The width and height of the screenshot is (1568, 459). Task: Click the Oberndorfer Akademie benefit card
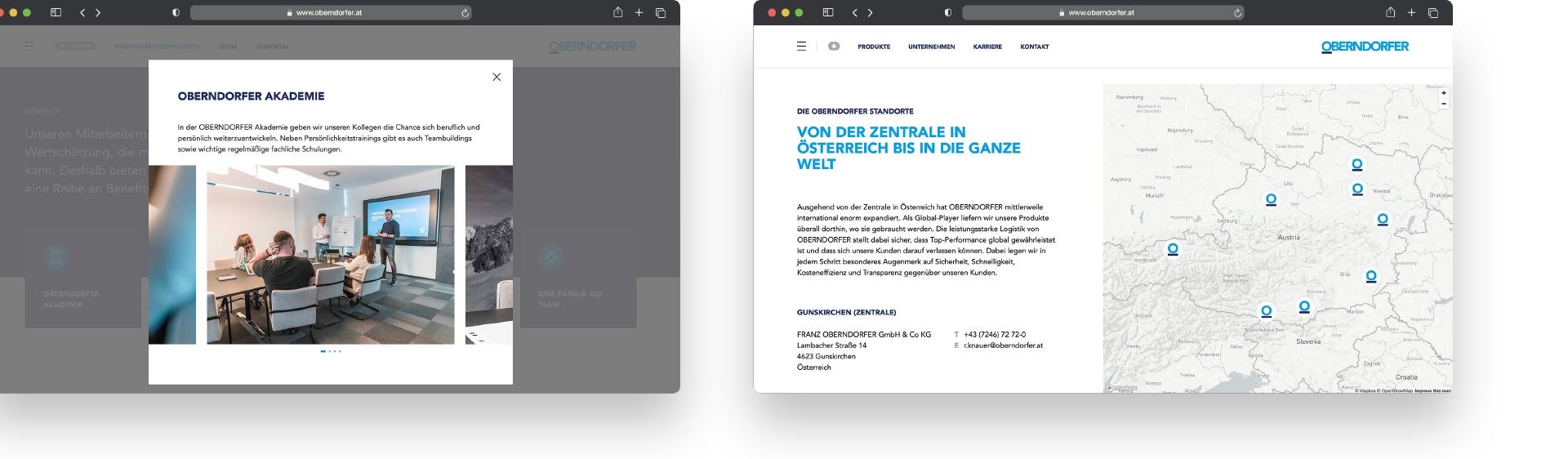pyautogui.click(x=82, y=278)
